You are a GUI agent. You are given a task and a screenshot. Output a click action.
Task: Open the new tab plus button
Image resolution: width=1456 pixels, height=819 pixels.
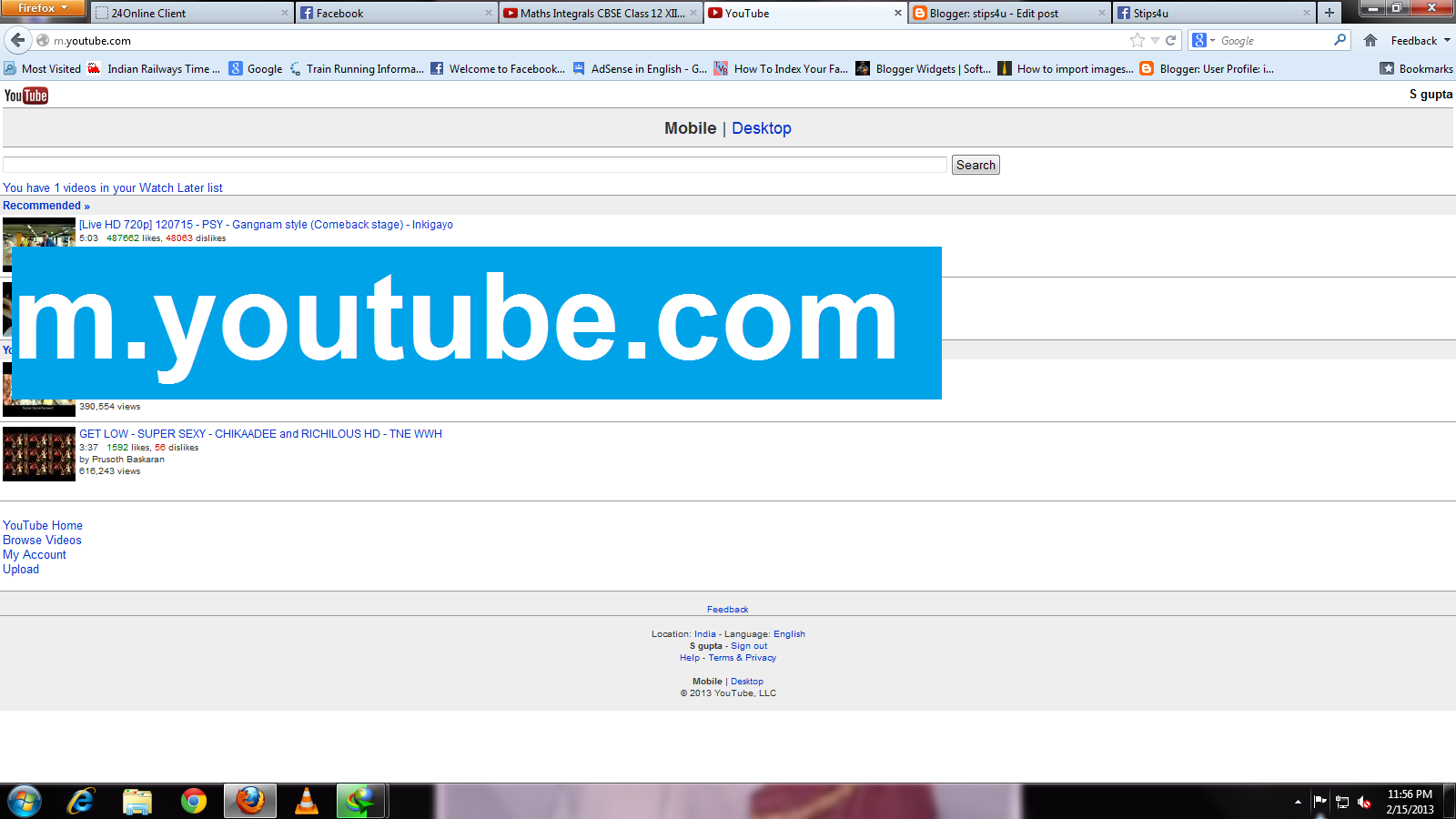(1330, 13)
